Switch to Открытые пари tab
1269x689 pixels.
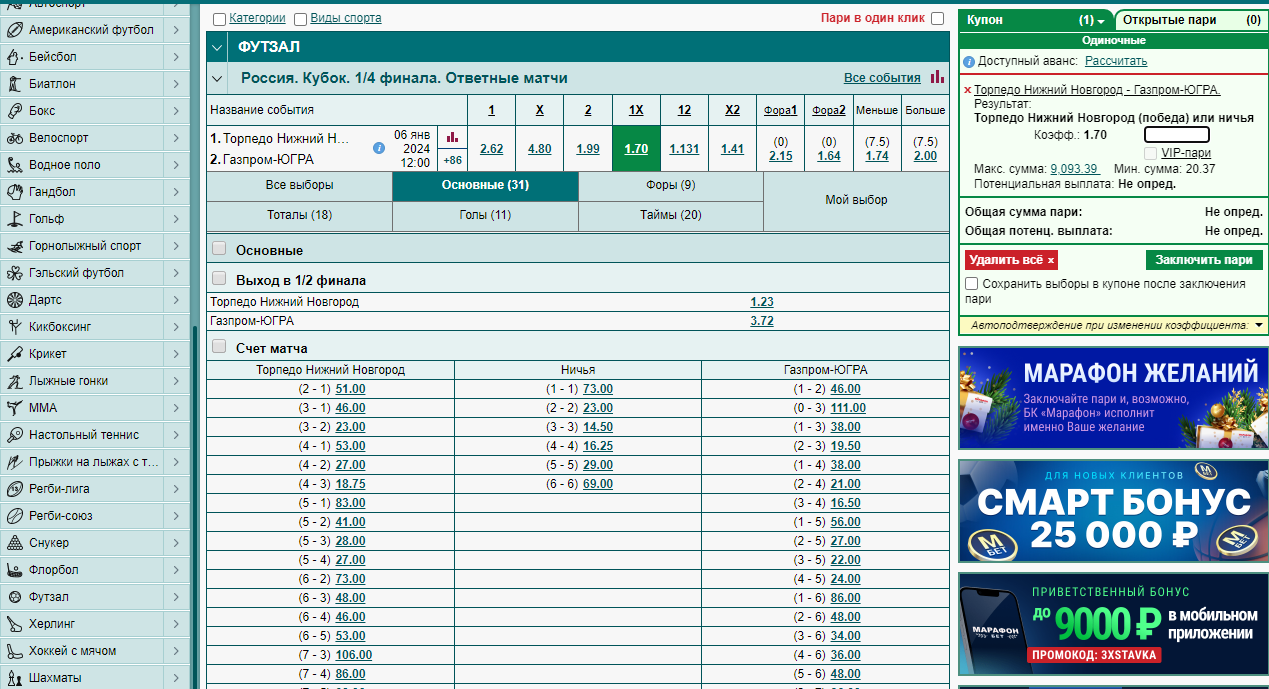click(1191, 19)
